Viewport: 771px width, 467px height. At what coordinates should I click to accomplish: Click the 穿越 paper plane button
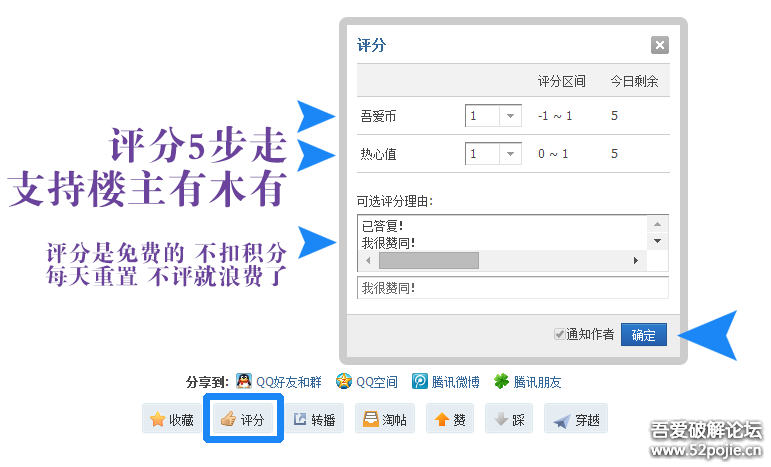[576, 420]
